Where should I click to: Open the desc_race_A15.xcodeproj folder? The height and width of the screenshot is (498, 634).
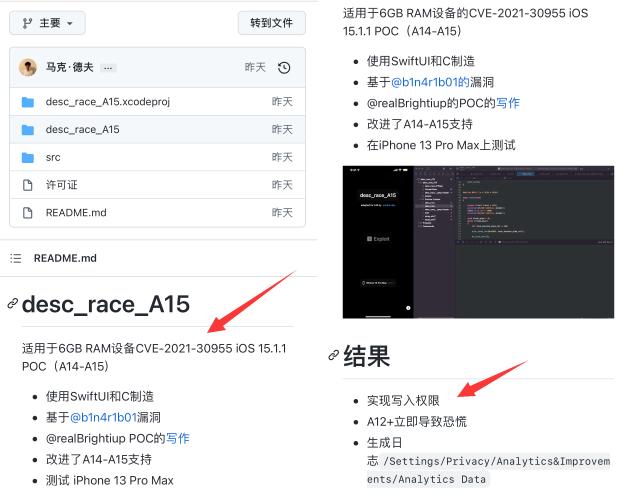click(x=108, y=102)
